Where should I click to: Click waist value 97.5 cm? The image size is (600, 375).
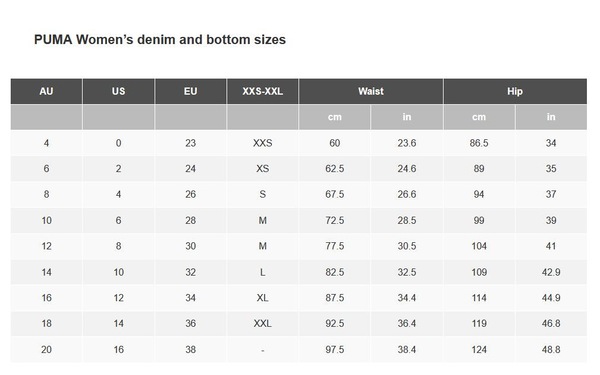click(x=335, y=349)
